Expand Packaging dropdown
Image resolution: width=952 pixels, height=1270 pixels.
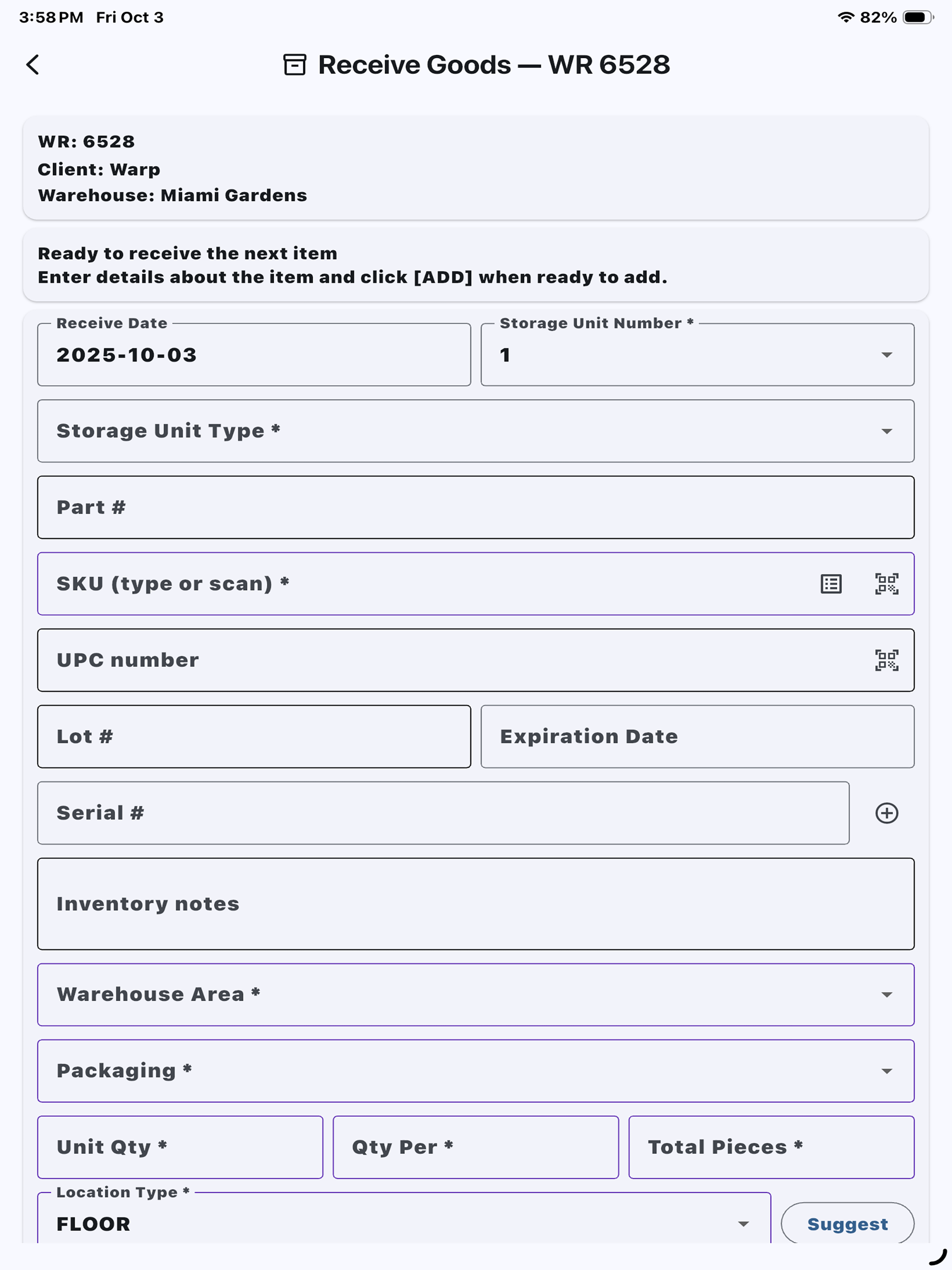click(x=476, y=1071)
